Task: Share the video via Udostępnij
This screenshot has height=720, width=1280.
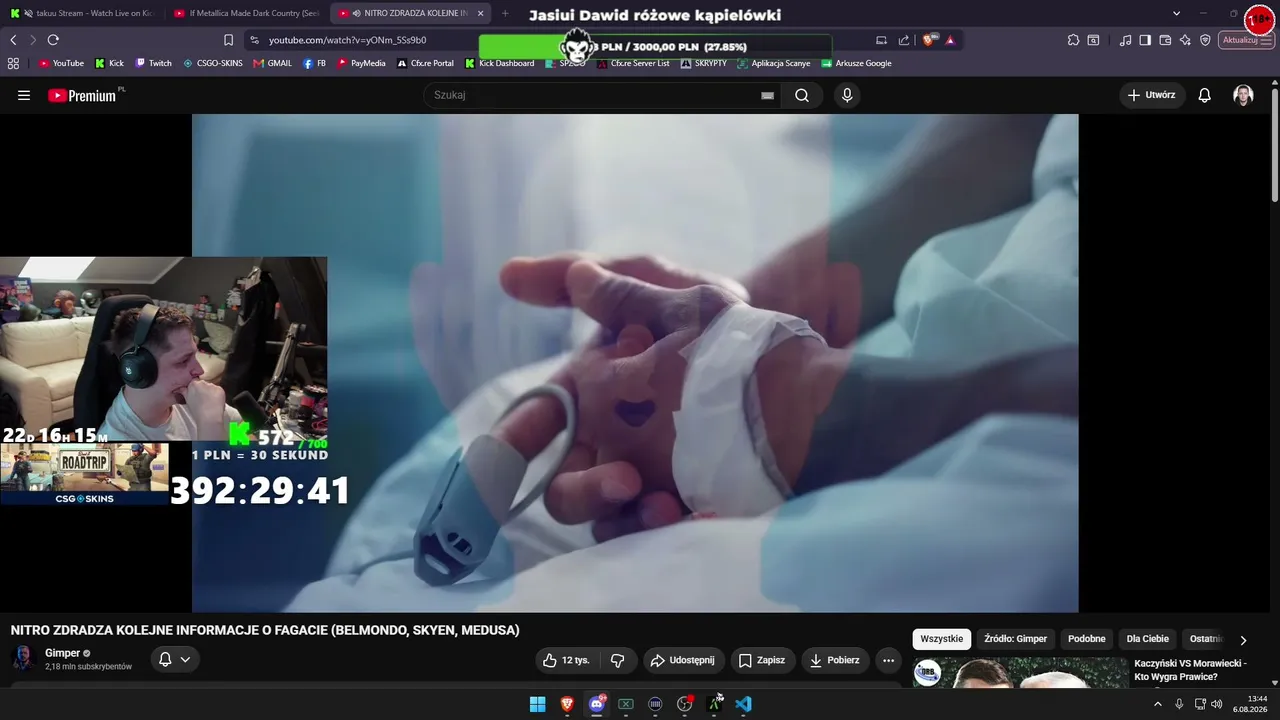Action: click(x=682, y=660)
